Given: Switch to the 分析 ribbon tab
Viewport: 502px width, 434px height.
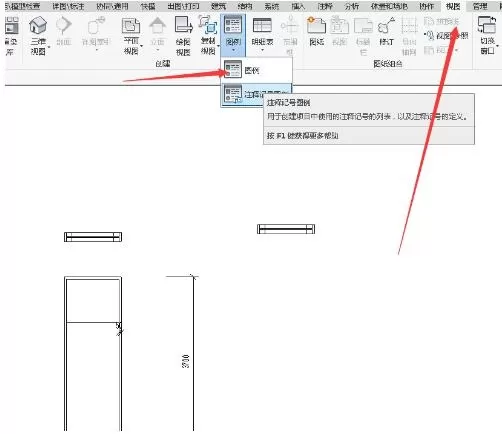Looking at the screenshot, I should 352,6.
